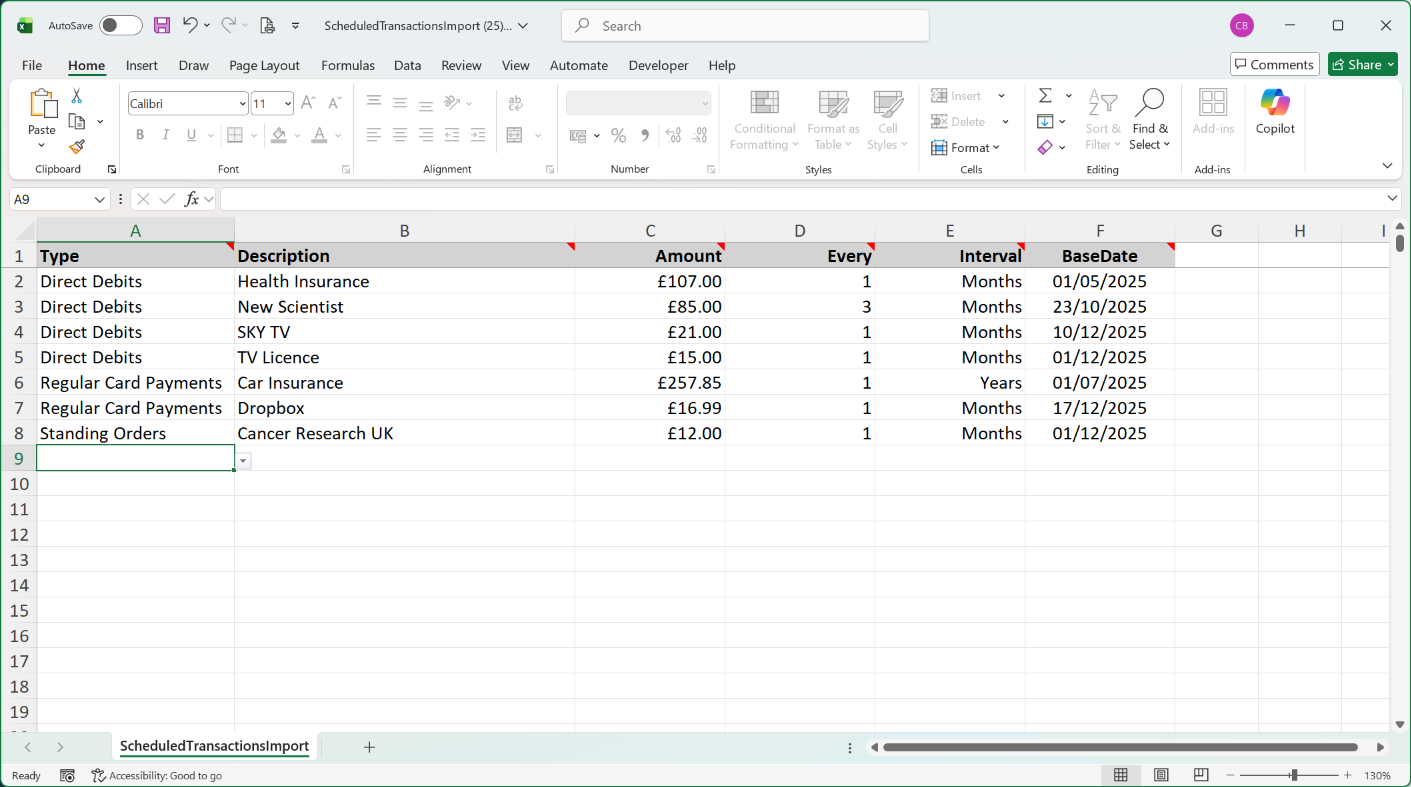Viewport: 1411px width, 787px height.
Task: Toggle the AutoSave switch
Action: pyautogui.click(x=120, y=25)
